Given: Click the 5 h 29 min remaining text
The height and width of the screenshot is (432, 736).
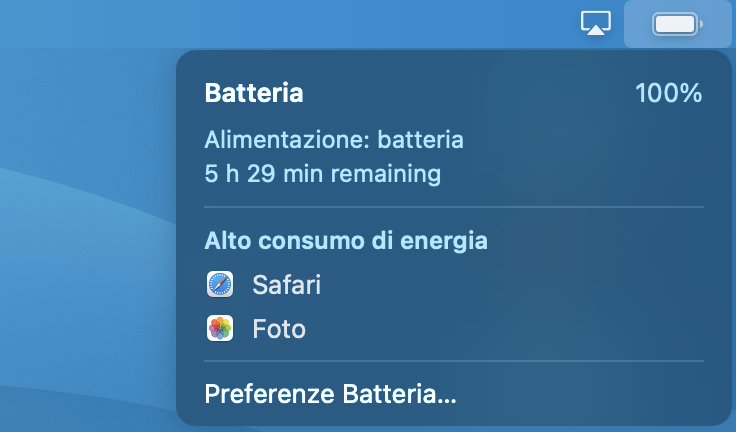Looking at the screenshot, I should point(322,174).
